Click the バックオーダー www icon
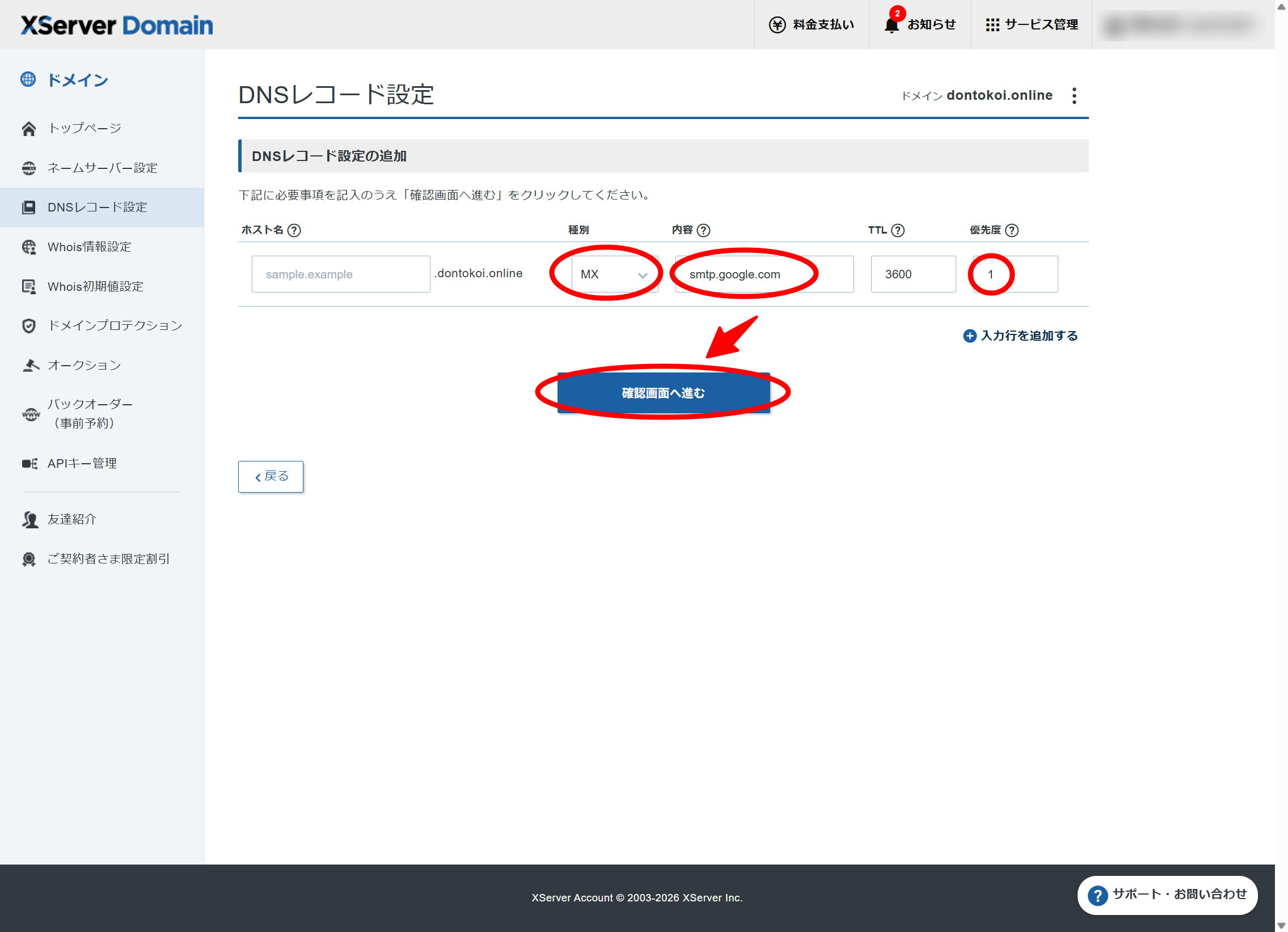This screenshot has height=932, width=1288. (31, 414)
